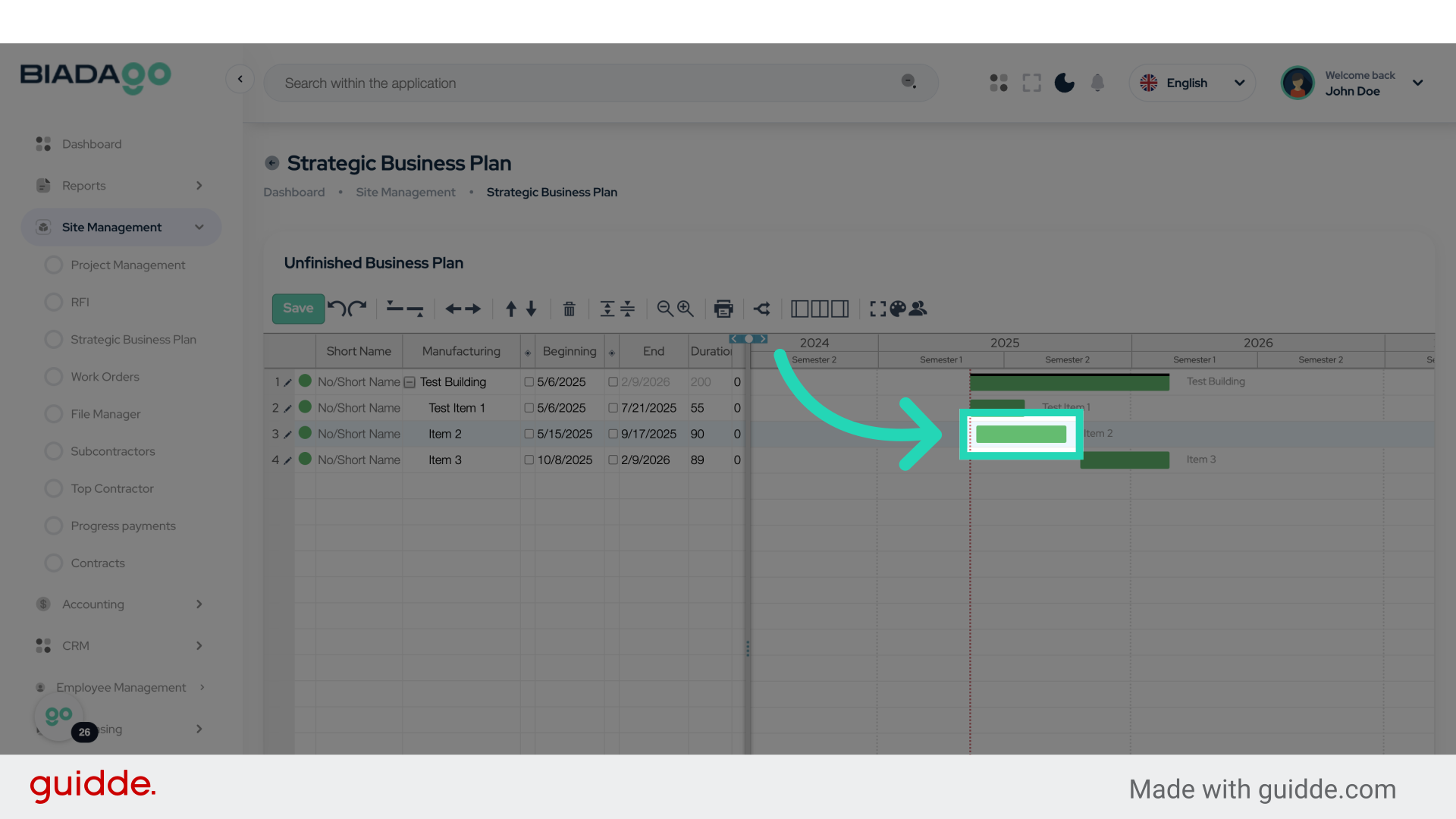
Task: Toggle dark mode moon icon
Action: click(1064, 83)
